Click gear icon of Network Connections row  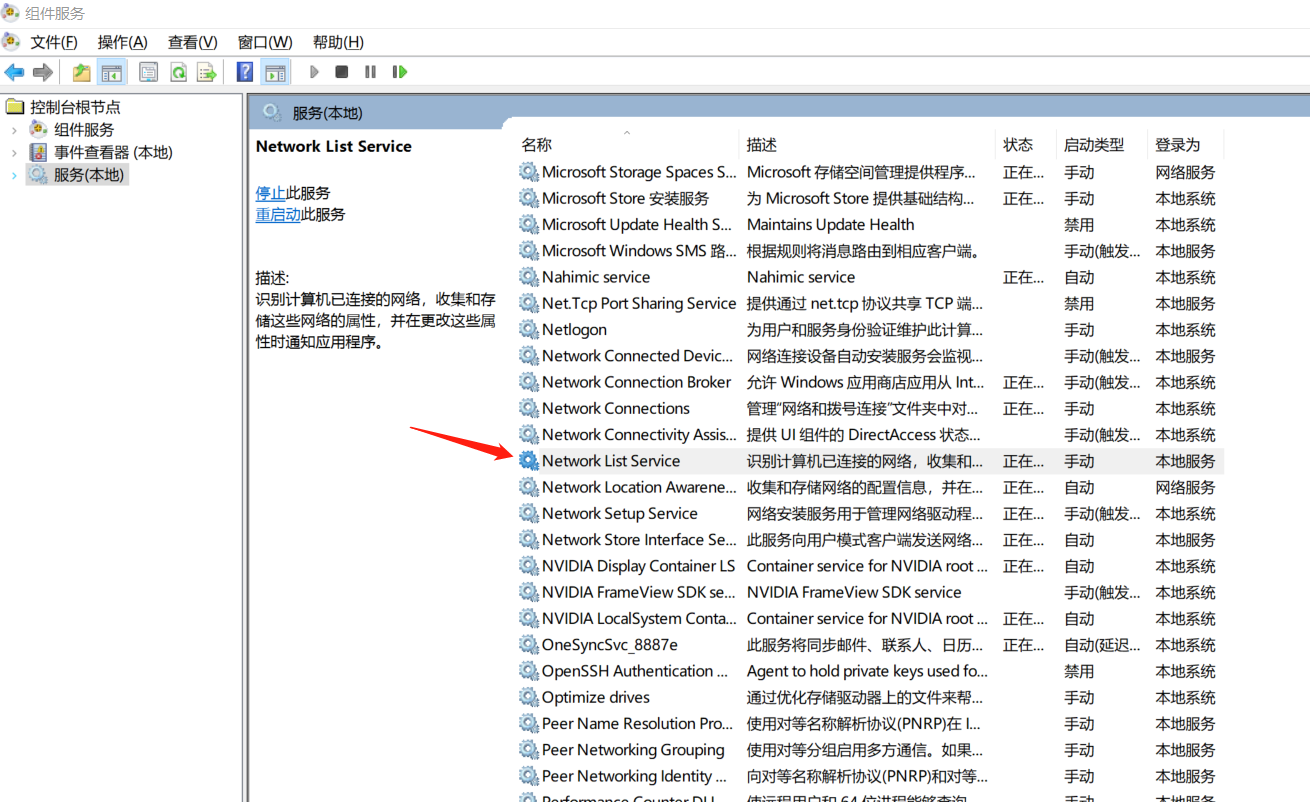click(x=528, y=408)
